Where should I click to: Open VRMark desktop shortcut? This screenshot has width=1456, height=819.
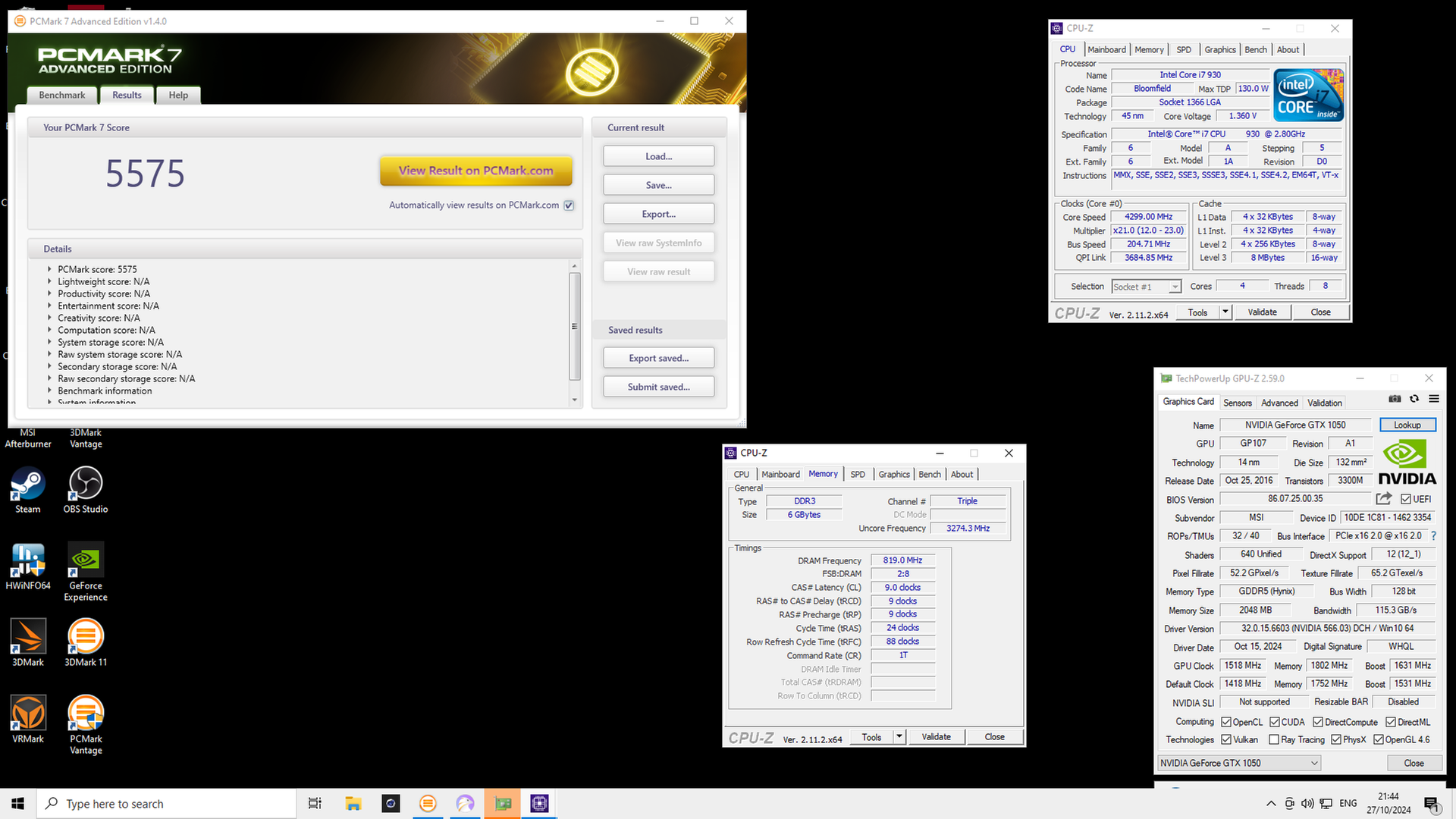28,720
